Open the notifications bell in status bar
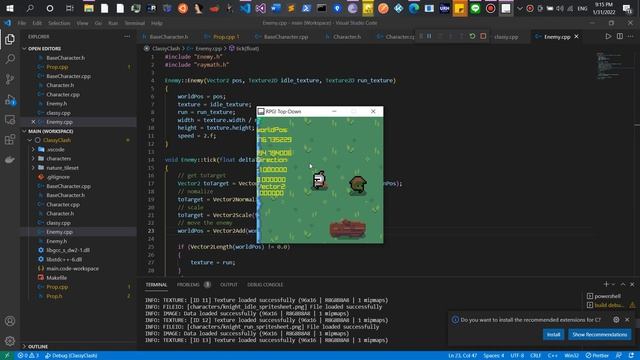Viewport: 640px width, 360px height. coord(631,356)
